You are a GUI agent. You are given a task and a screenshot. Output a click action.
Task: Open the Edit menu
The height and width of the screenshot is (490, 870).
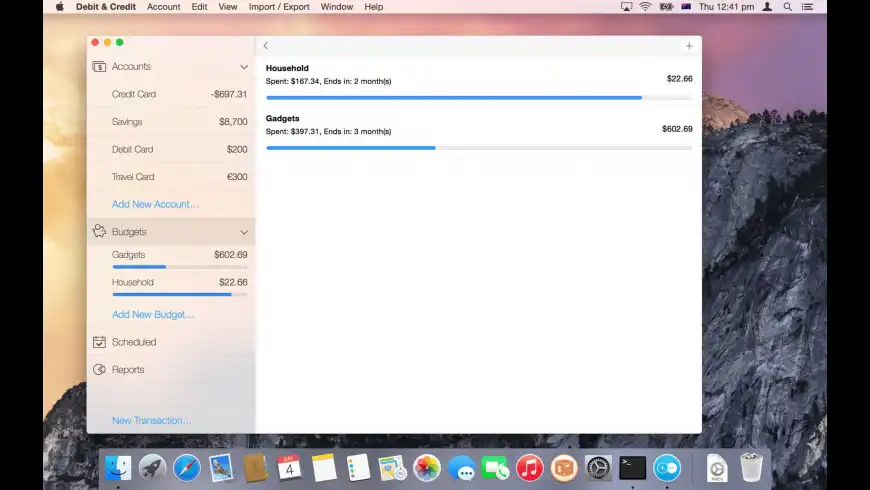pos(199,7)
